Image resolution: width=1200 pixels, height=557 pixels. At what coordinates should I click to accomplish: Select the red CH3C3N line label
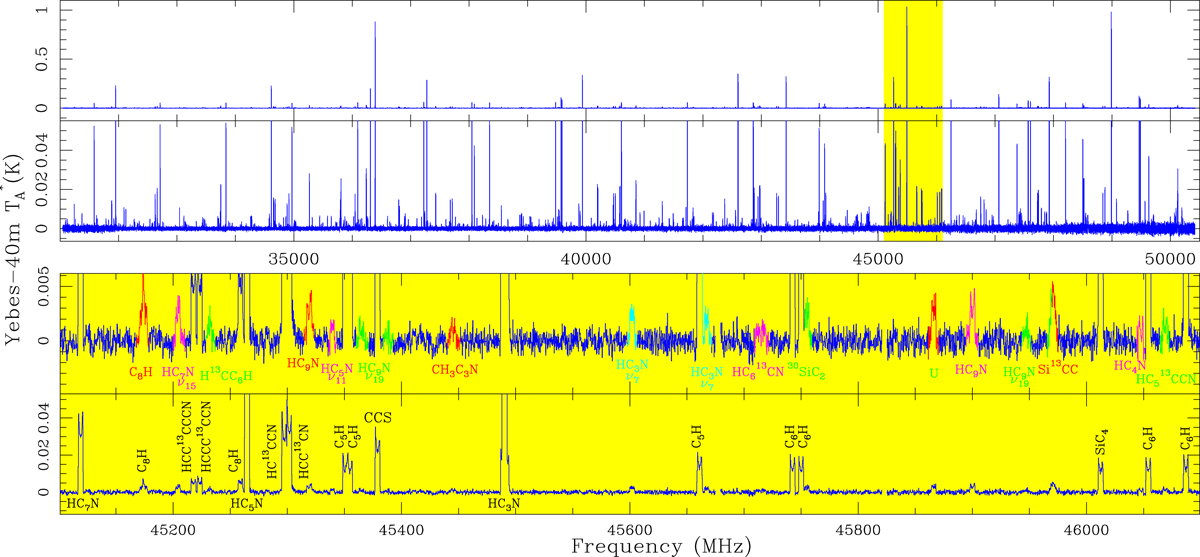[456, 370]
